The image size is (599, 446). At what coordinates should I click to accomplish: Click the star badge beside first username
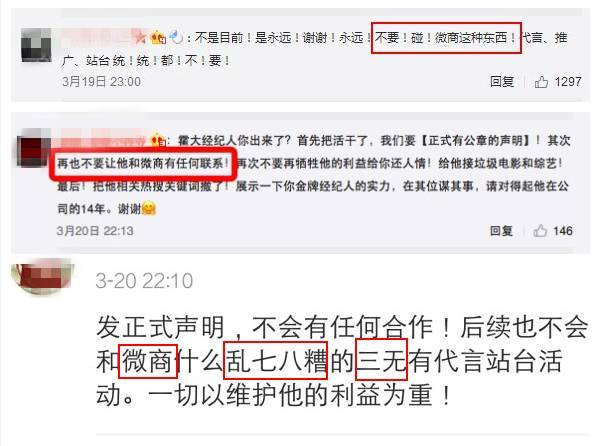pos(141,37)
